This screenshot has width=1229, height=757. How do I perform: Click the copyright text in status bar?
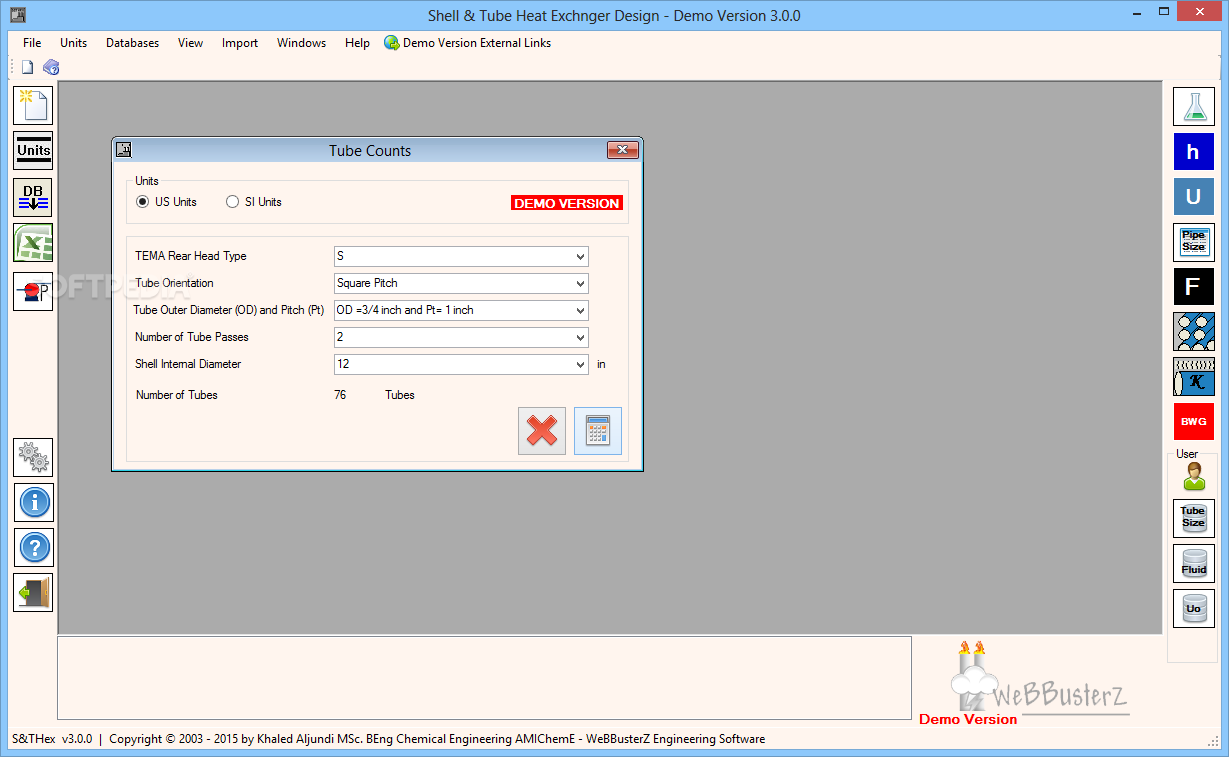point(437,739)
